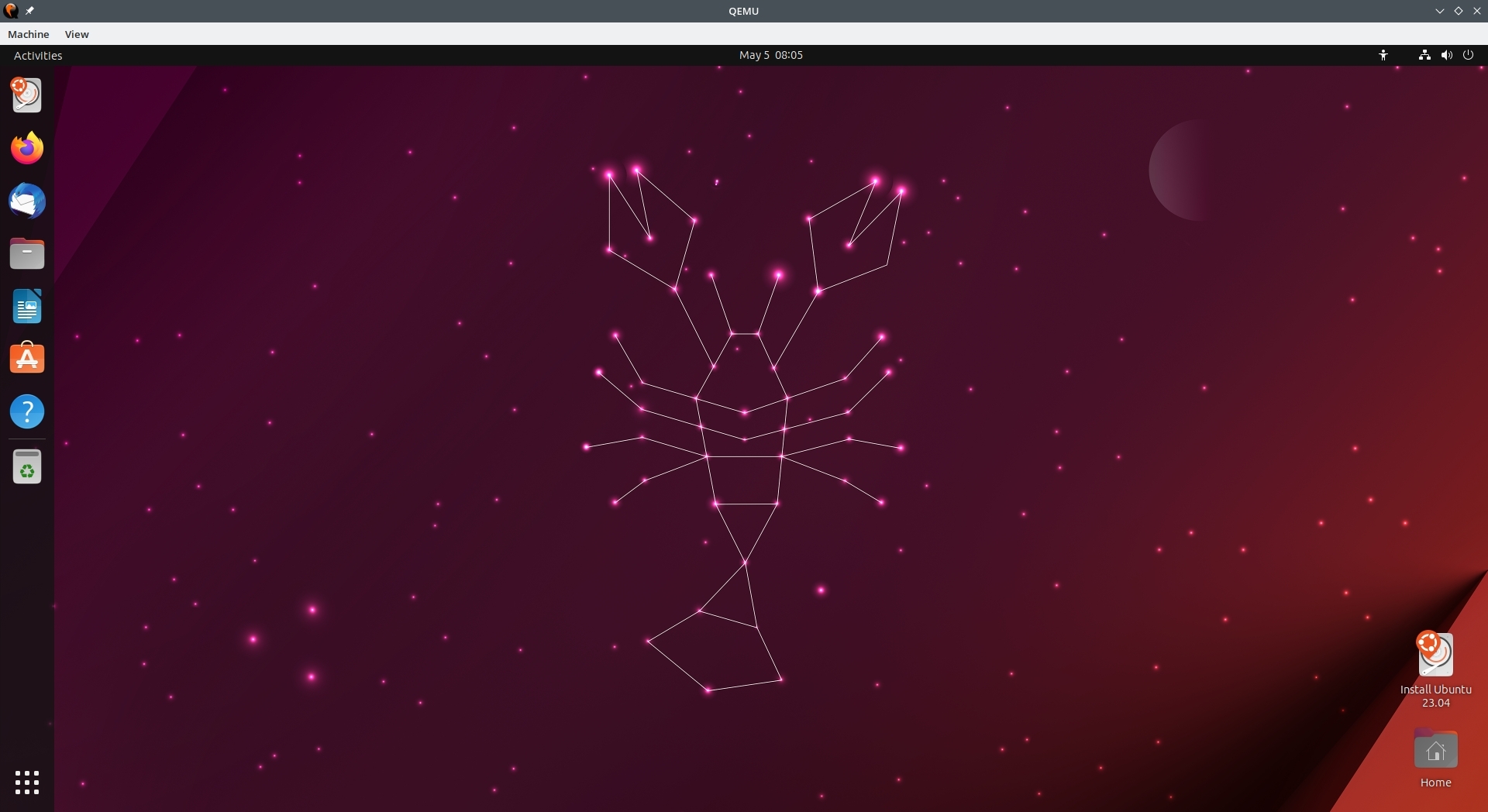Show Applications grid button
The height and width of the screenshot is (812, 1488).
tap(27, 783)
